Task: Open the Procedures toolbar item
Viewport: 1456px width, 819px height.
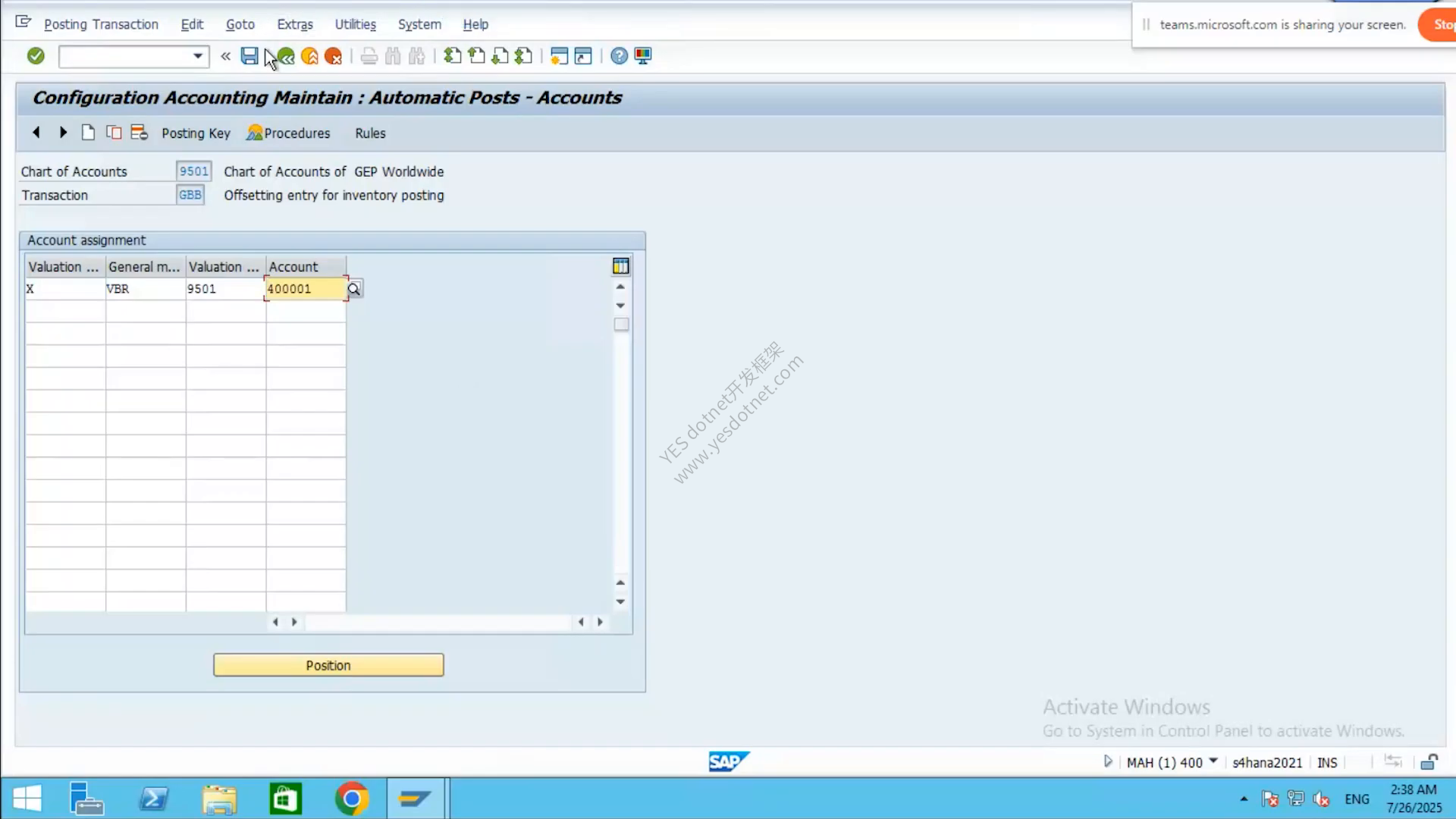Action: (x=288, y=133)
